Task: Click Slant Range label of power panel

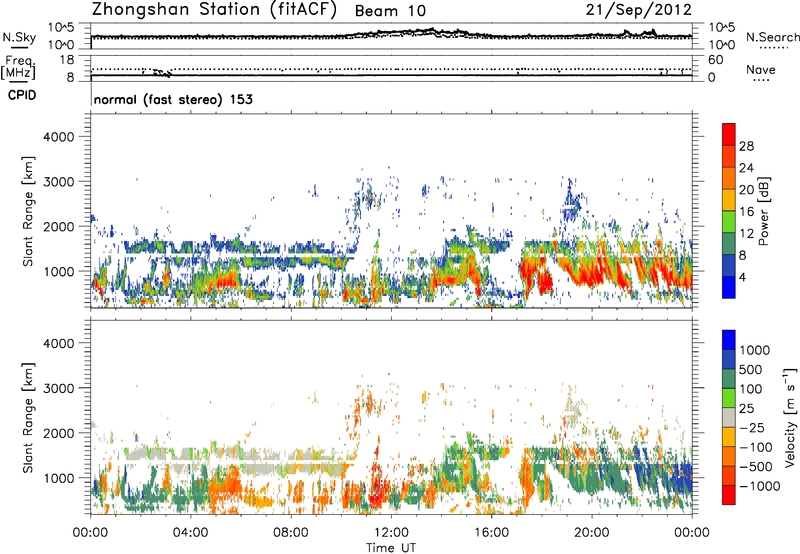Action: coord(28,211)
